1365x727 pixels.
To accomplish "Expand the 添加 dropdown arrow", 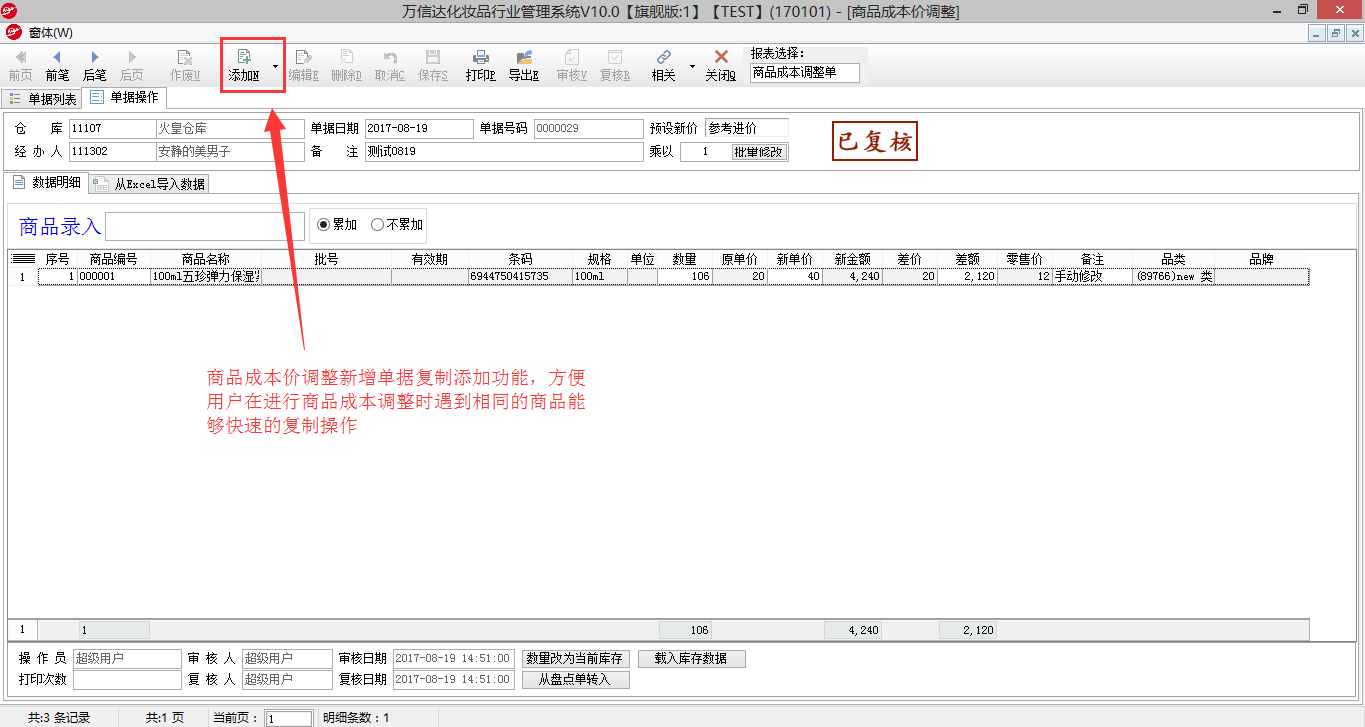I will pyautogui.click(x=275, y=66).
